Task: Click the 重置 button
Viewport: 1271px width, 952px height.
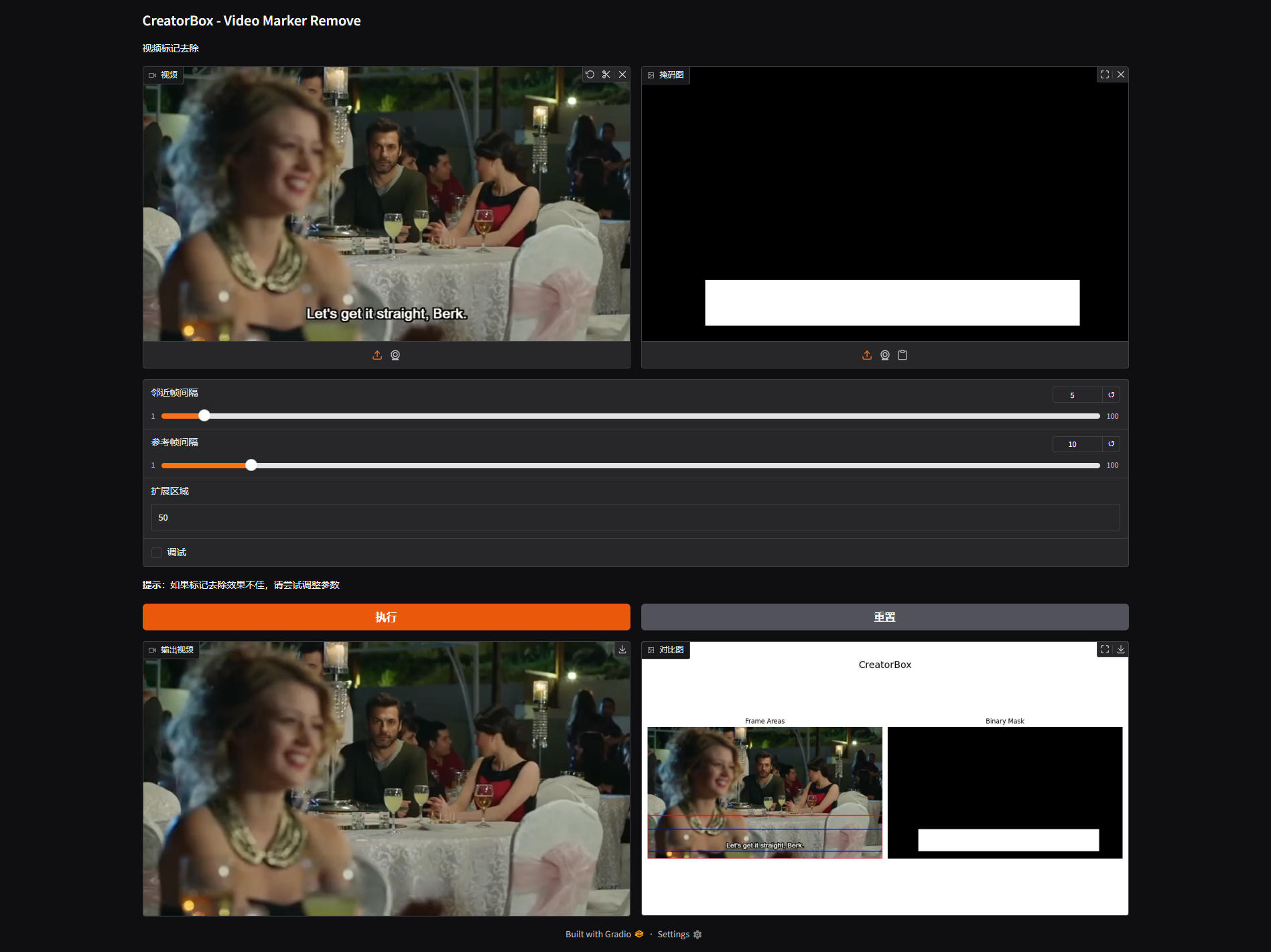Action: (885, 617)
